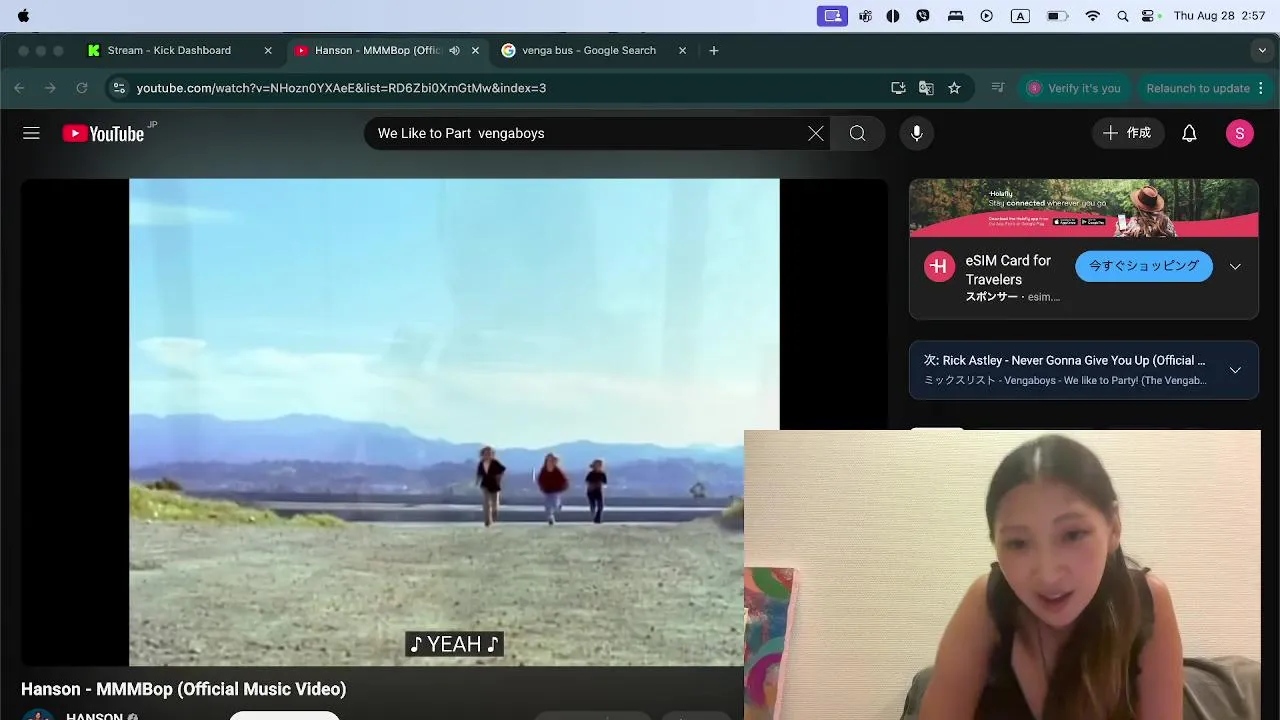Install YouTube app from address bar
The width and height of the screenshot is (1280, 720).
coord(898,88)
